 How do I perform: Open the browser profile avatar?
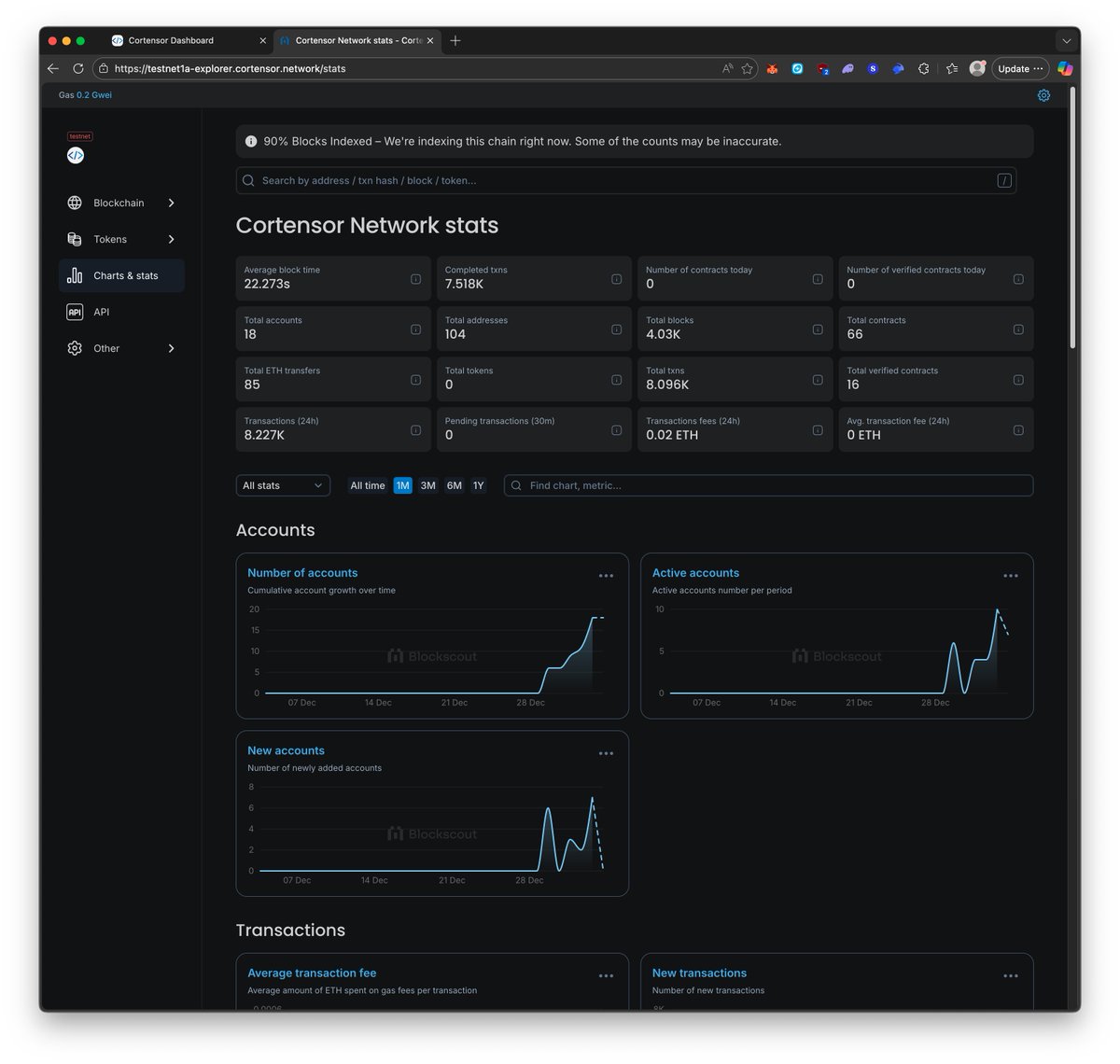click(977, 68)
